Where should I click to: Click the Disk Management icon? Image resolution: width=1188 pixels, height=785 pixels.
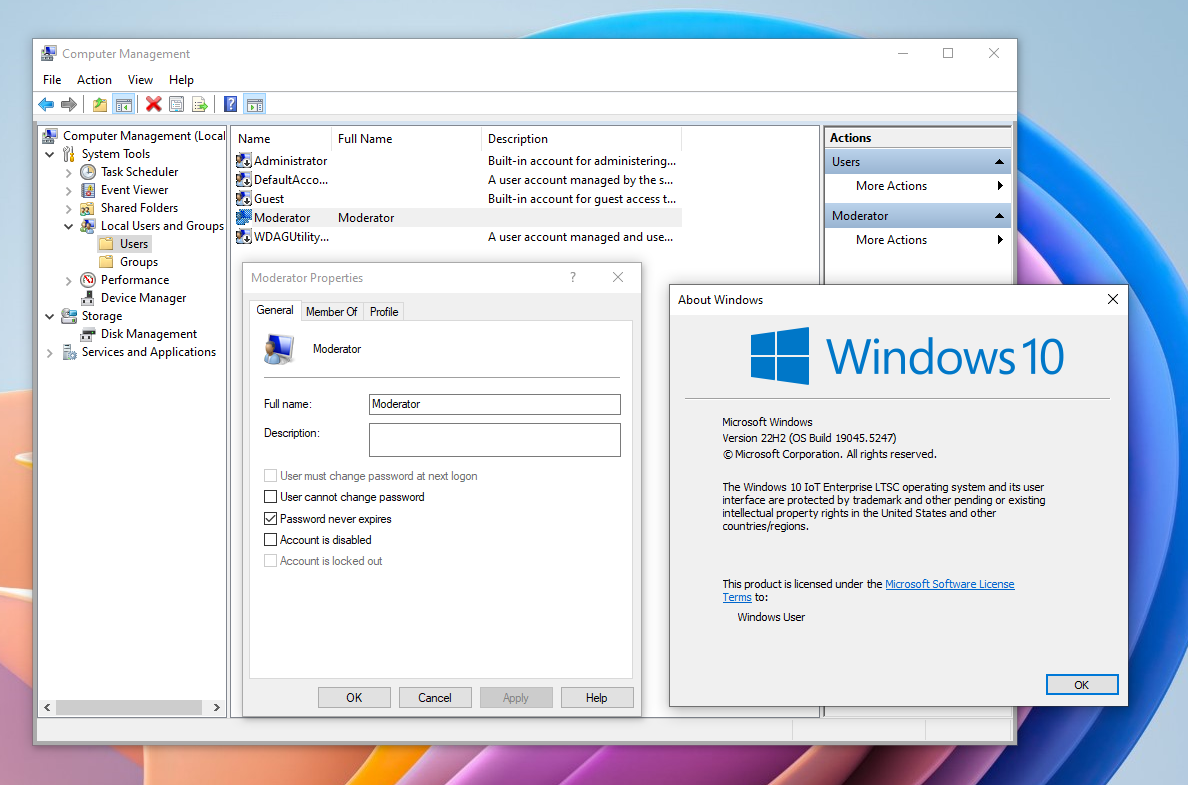tap(89, 334)
